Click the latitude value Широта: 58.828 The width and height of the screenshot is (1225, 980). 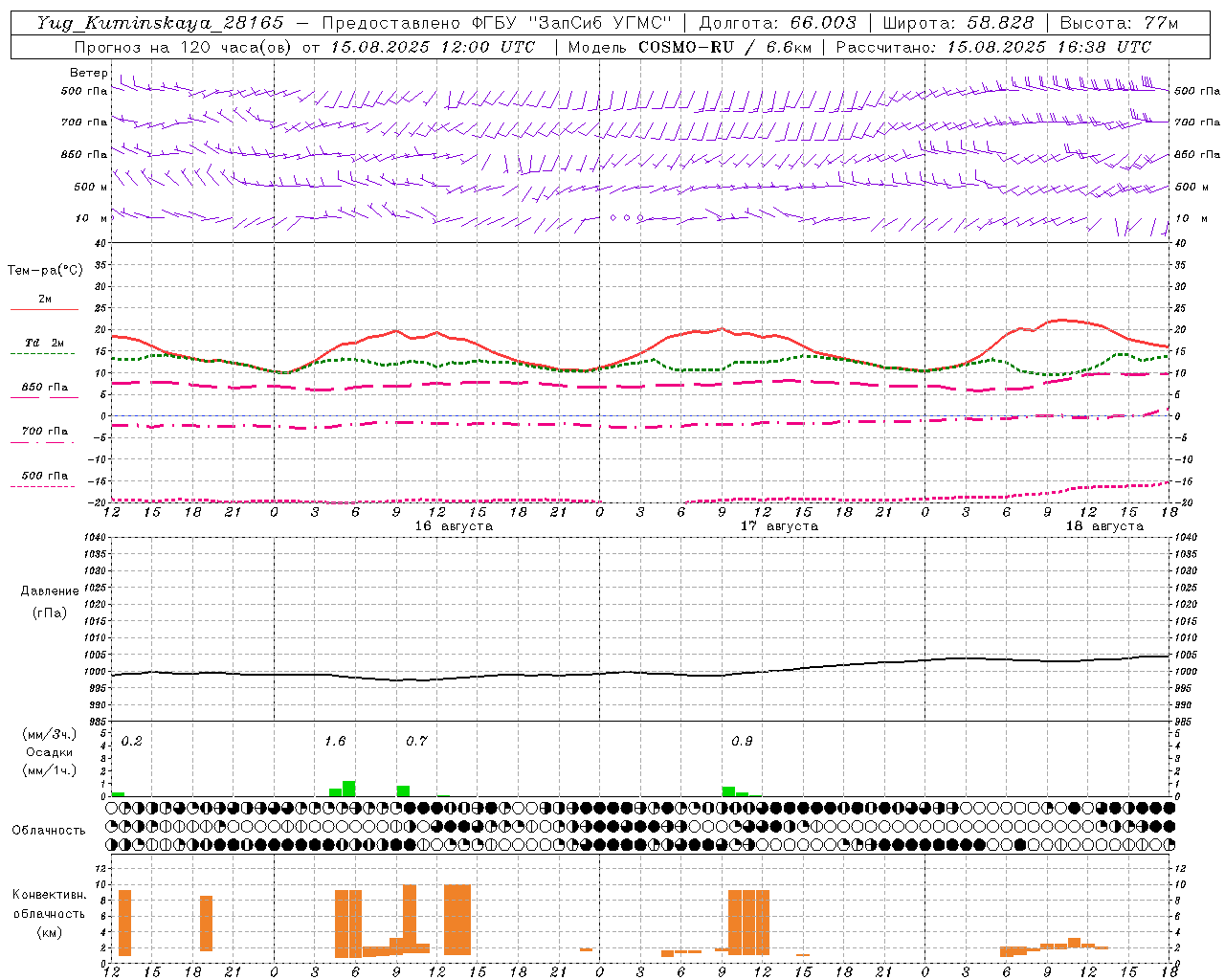pyautogui.click(x=958, y=23)
